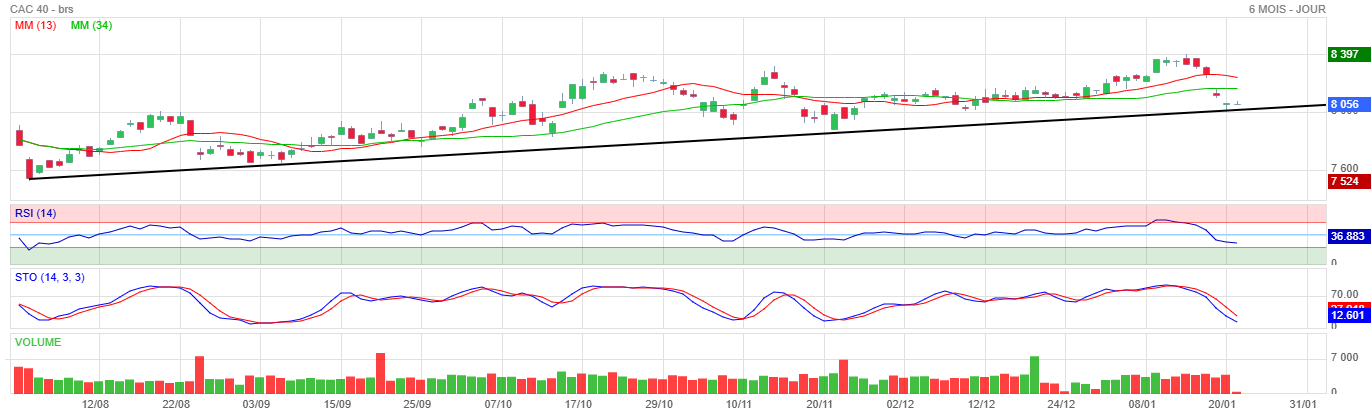Select the red MM (13) legend label
Image resolution: width=1371 pixels, height=414 pixels.
point(35,25)
